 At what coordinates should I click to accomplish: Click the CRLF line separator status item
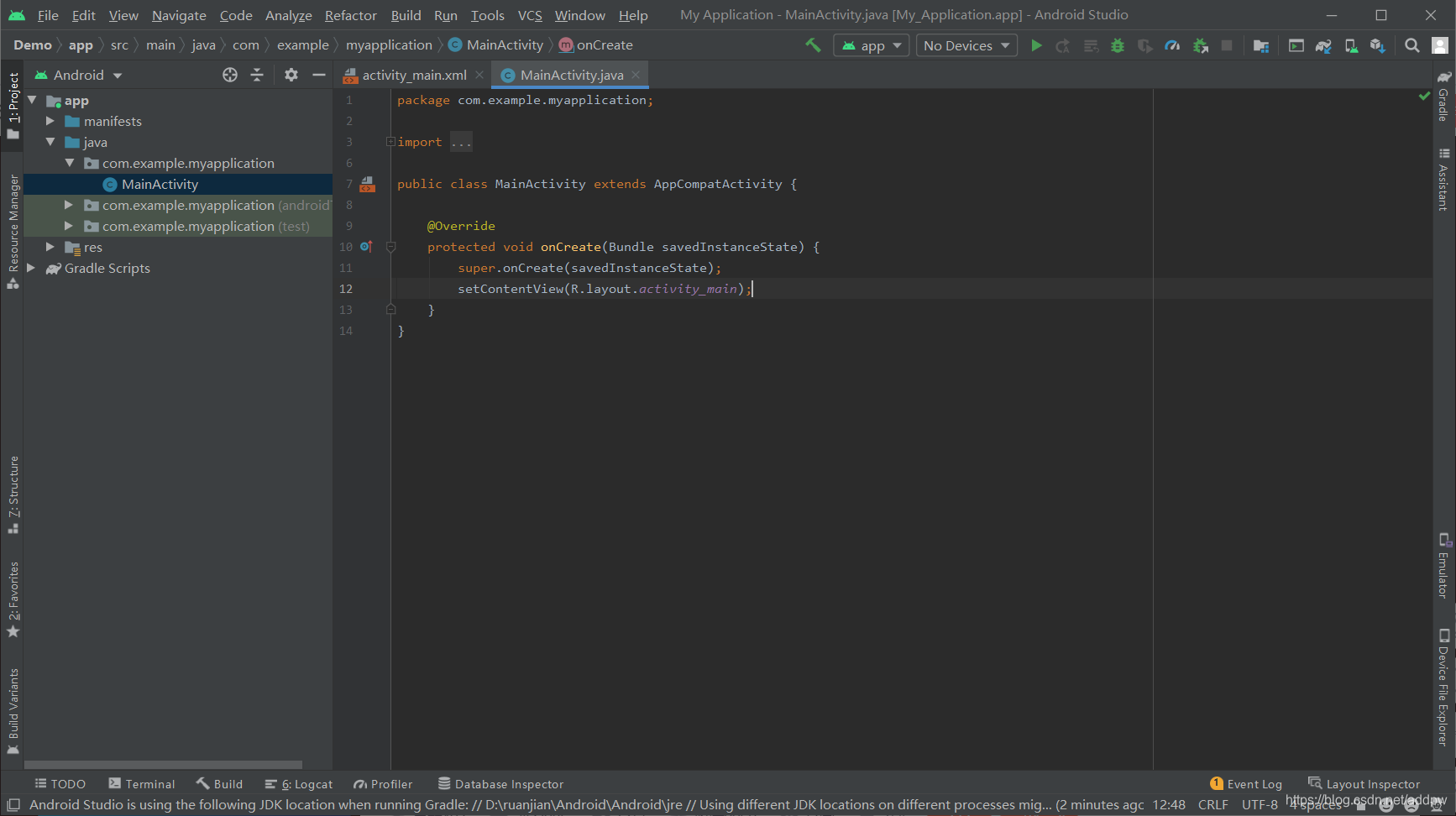coord(1213,804)
